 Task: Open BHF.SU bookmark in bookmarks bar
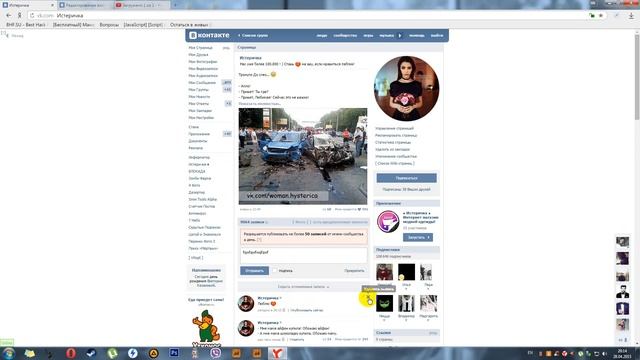pyautogui.click(x=26, y=25)
